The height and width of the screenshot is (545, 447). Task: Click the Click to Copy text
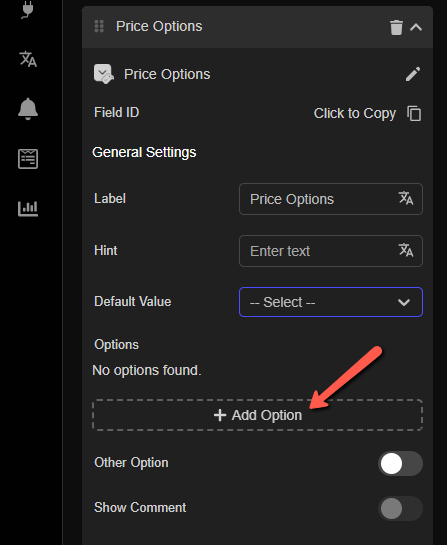coord(355,113)
